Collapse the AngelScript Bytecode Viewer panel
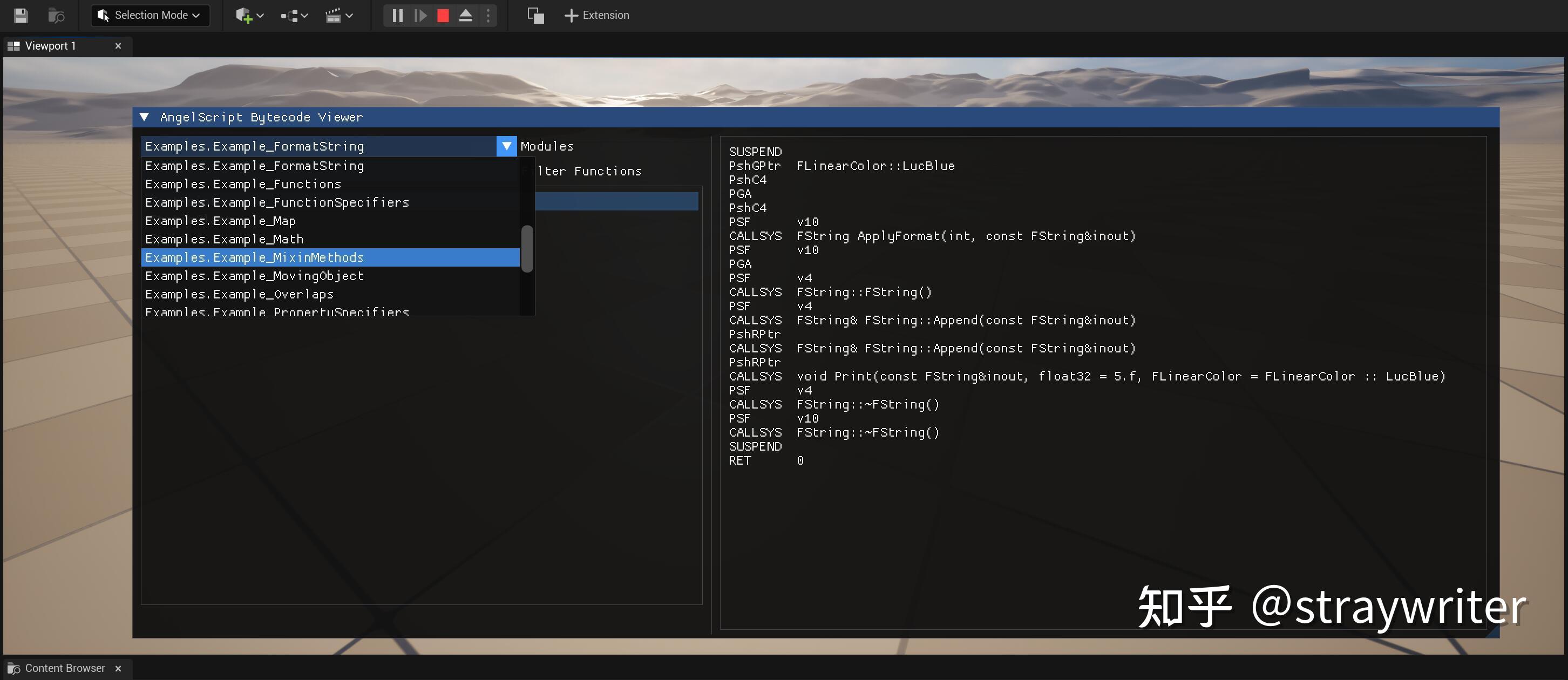Screen dimensions: 1568x680 click(144, 116)
